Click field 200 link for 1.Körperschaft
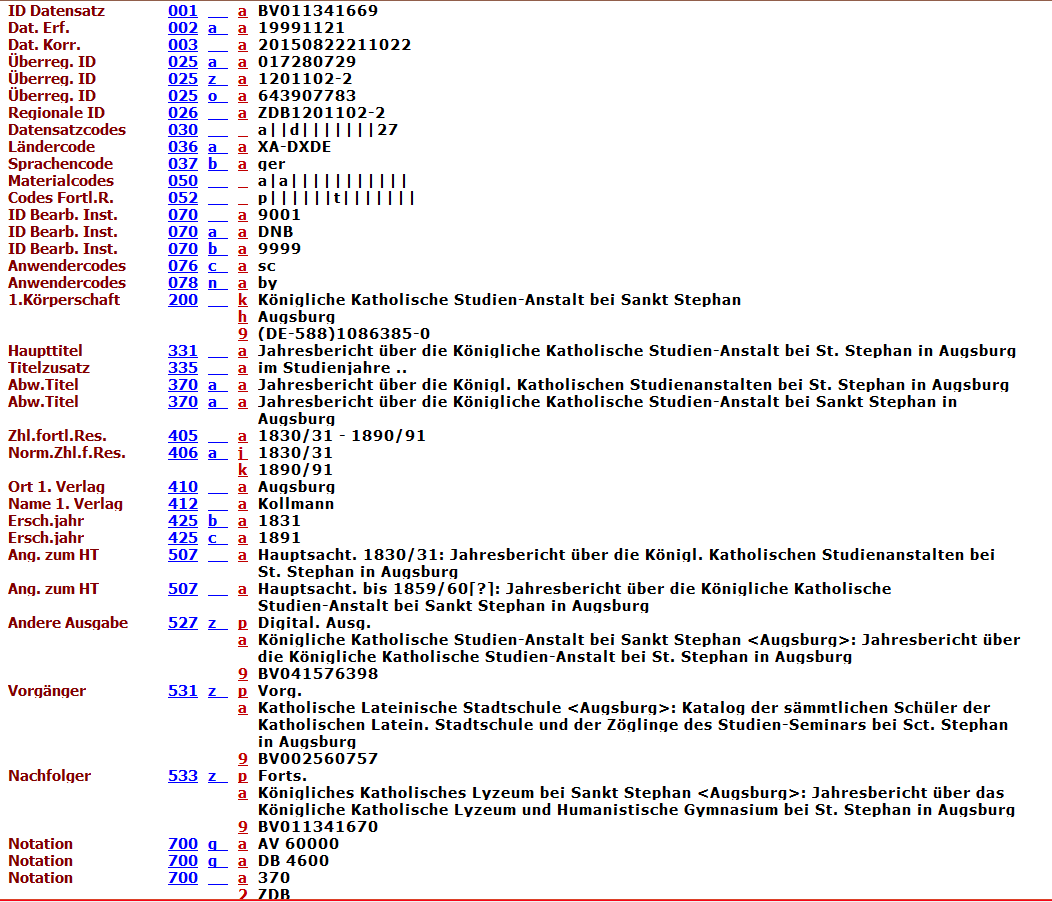 pos(183,300)
